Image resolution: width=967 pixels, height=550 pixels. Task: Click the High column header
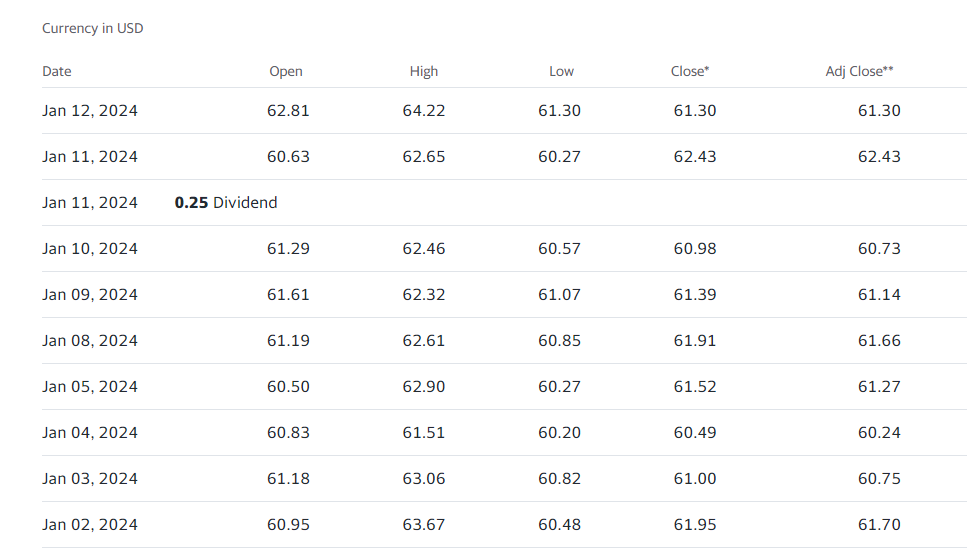tap(424, 71)
